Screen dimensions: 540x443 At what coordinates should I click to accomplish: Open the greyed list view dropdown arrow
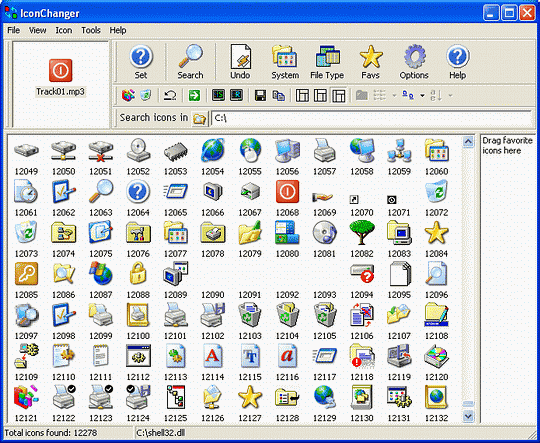point(395,95)
